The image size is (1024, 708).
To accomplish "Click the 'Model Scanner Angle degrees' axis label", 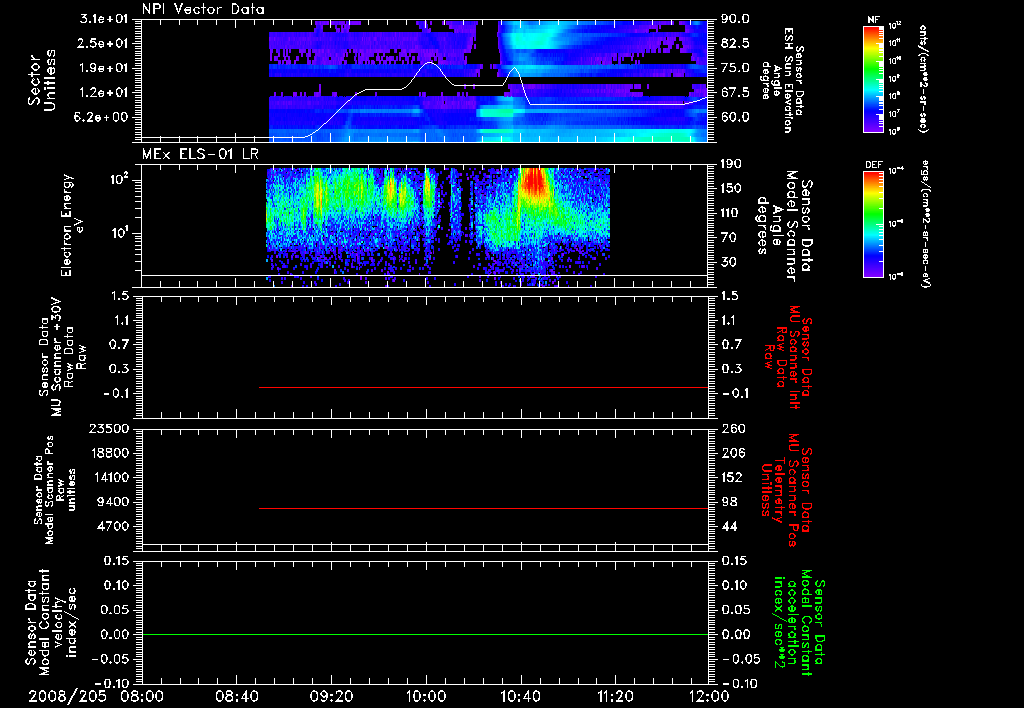I will tap(784, 225).
